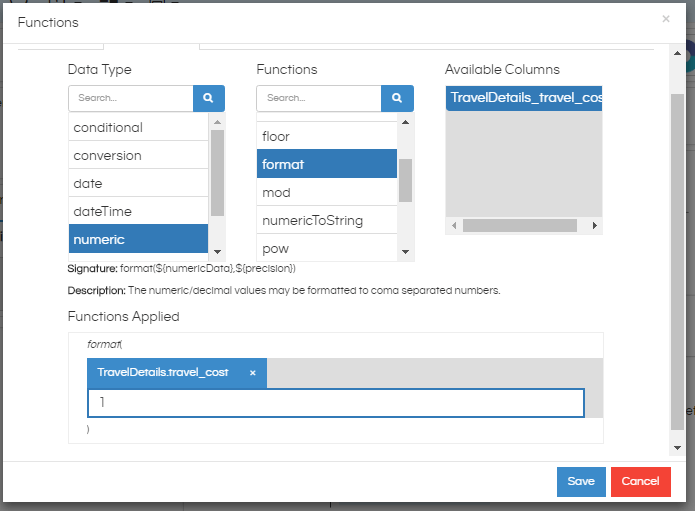Click the Functions list up arrow

[x=405, y=122]
